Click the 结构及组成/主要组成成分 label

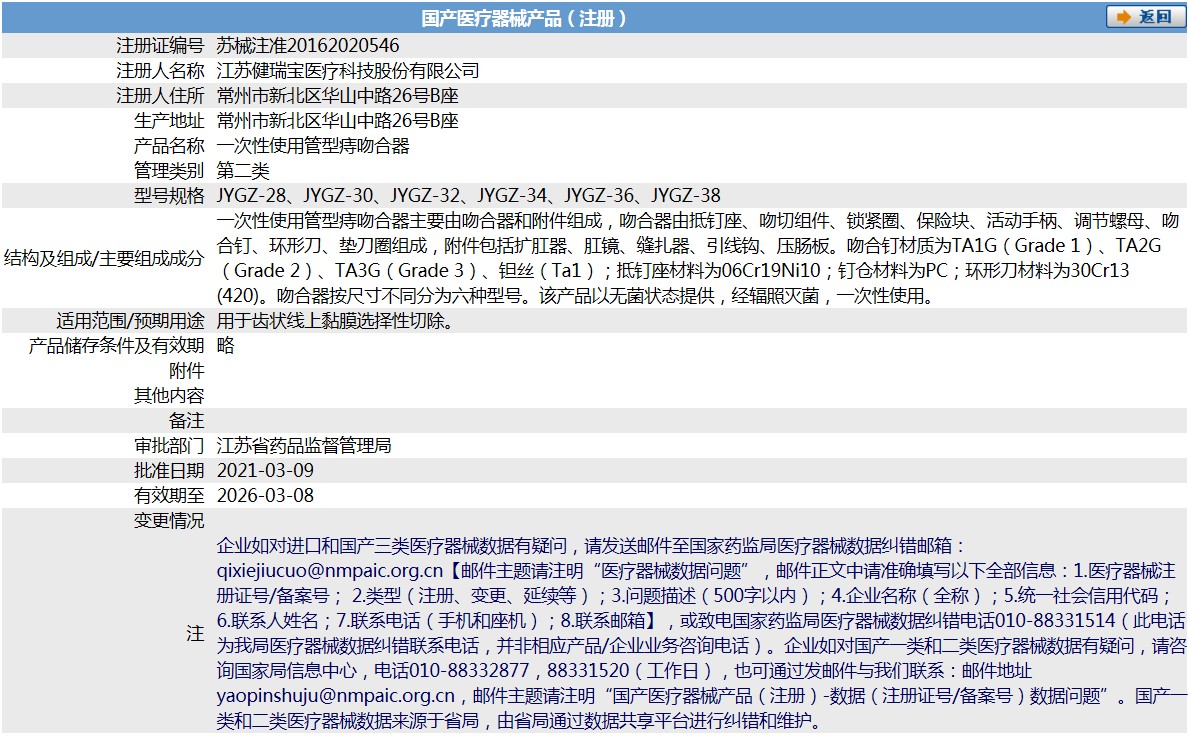tap(104, 258)
